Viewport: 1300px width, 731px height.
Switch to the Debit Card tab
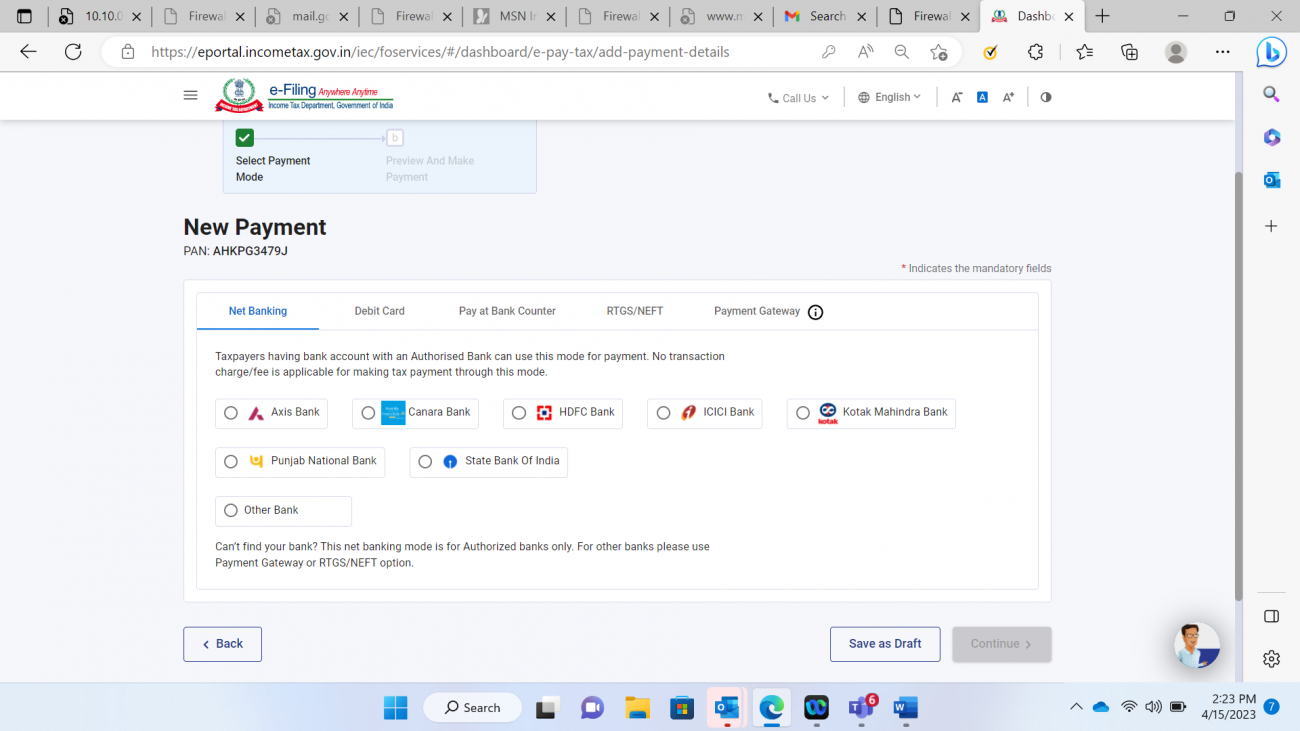379,311
